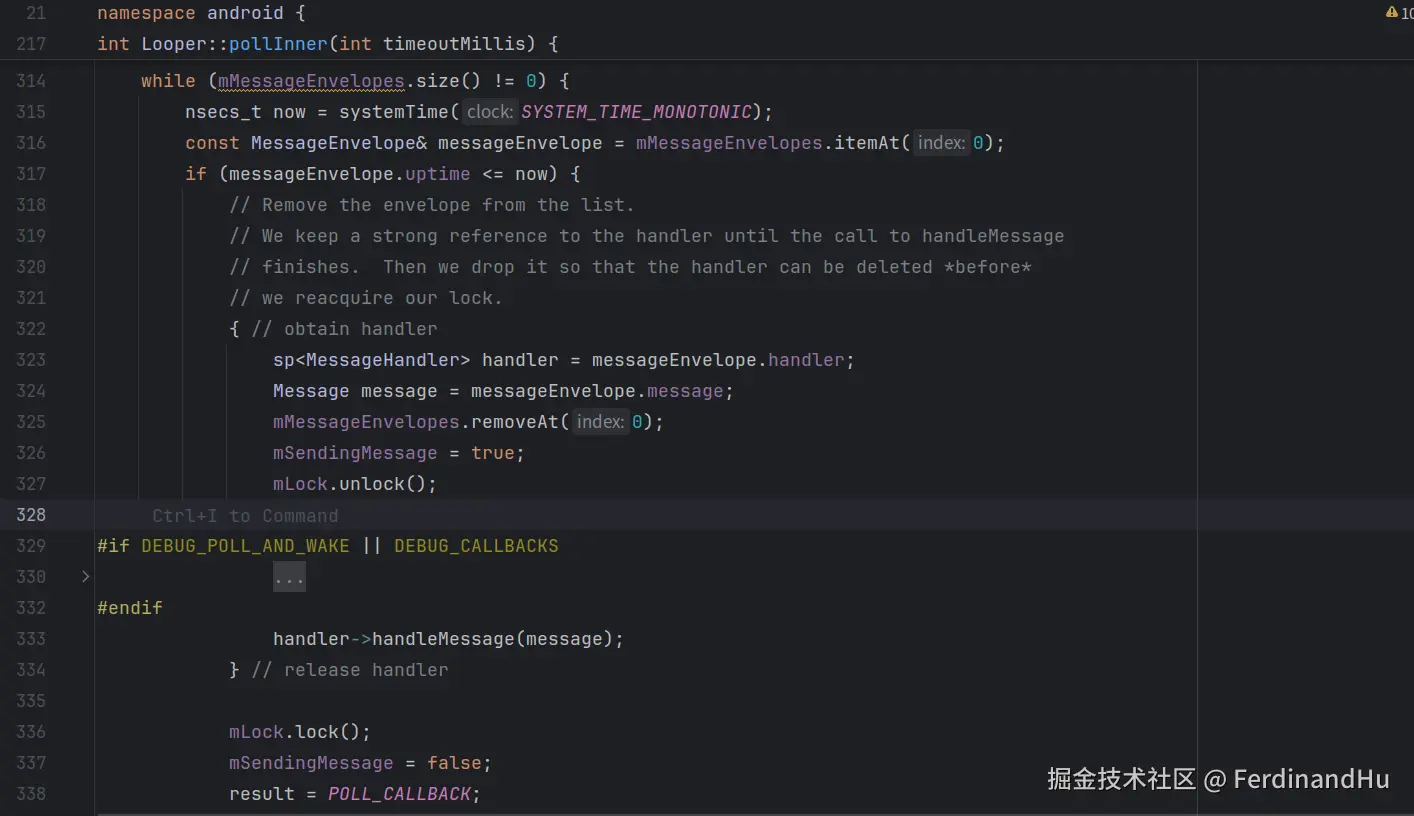Image resolution: width=1414 pixels, height=816 pixels.
Task: Click the 'false' literal on line 337
Action: click(x=454, y=763)
